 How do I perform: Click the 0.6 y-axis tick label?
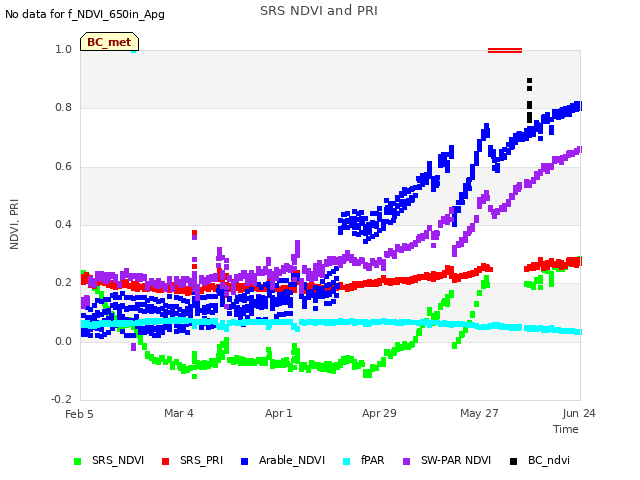click(x=63, y=167)
